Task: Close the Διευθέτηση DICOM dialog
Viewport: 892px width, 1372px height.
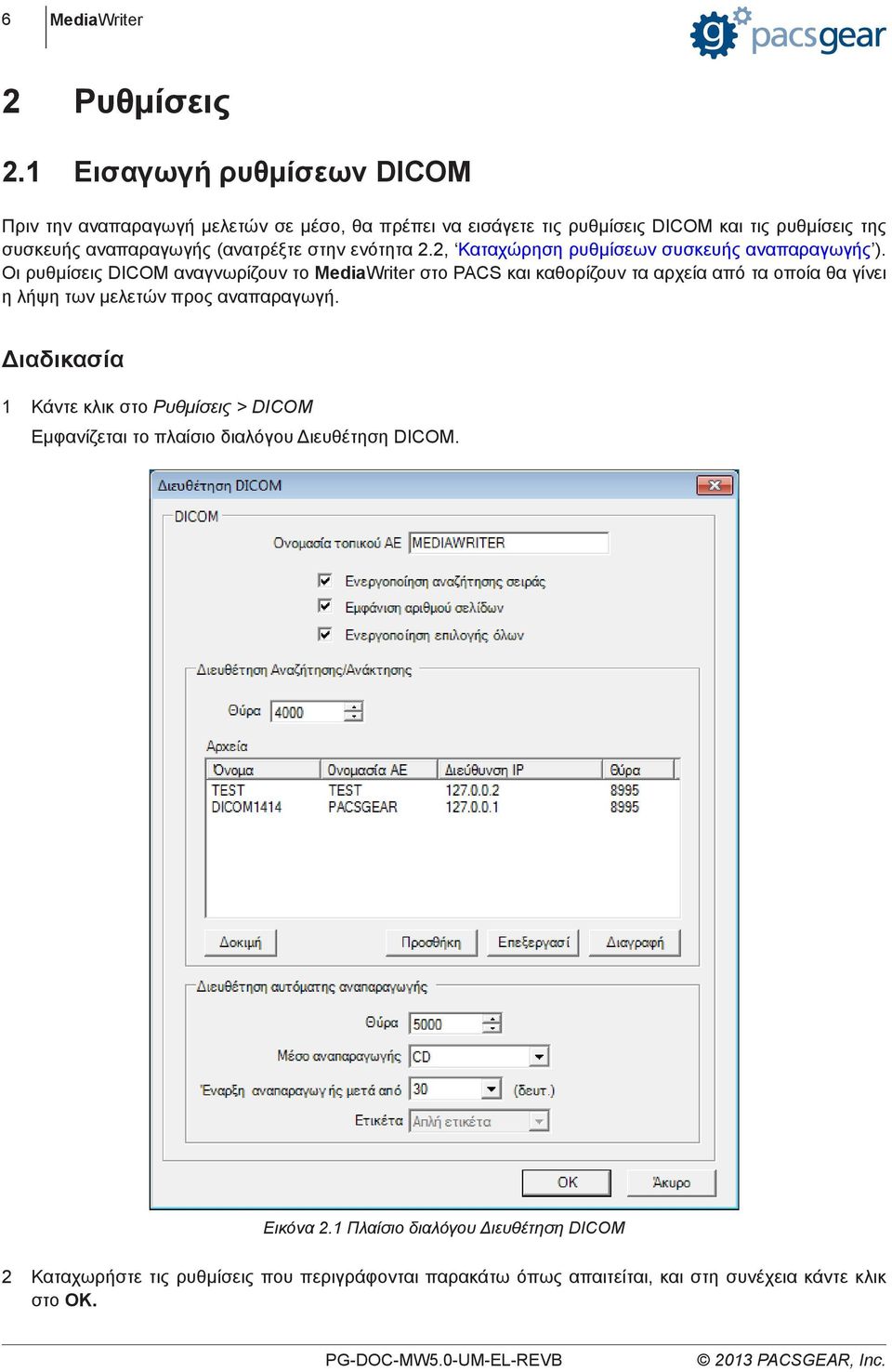Action: 715,485
